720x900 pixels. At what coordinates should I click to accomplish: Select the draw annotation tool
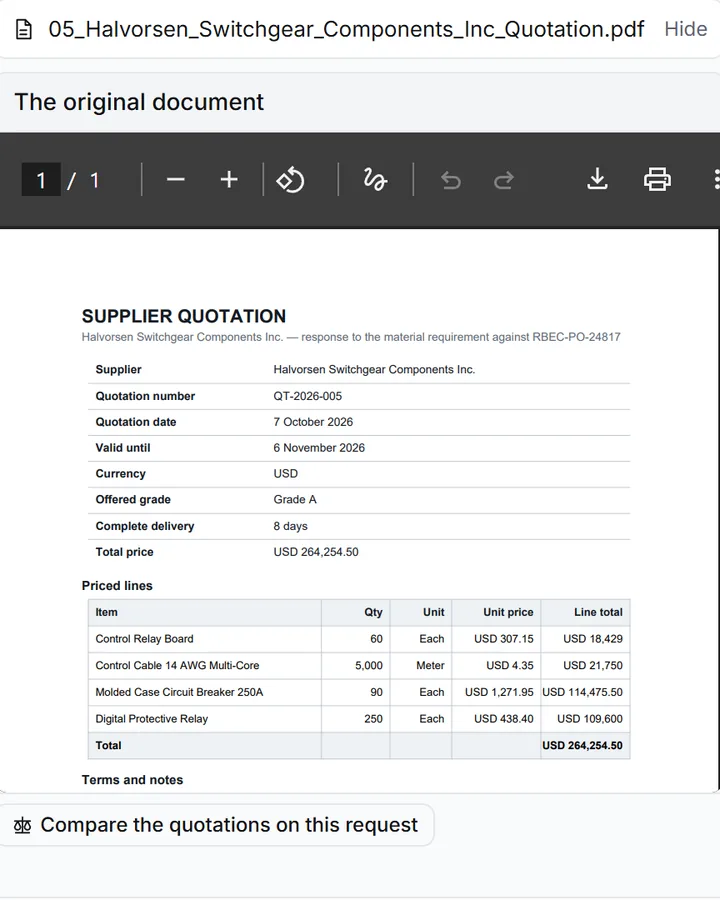(x=375, y=180)
